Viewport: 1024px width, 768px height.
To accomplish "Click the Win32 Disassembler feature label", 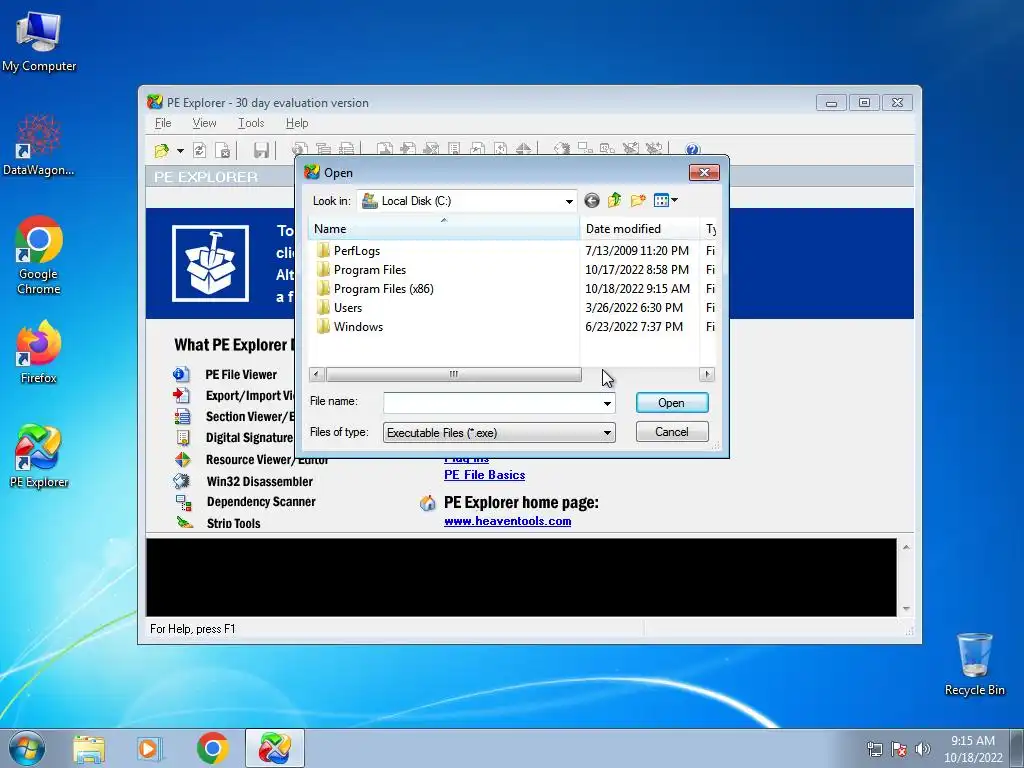I will [x=259, y=482].
